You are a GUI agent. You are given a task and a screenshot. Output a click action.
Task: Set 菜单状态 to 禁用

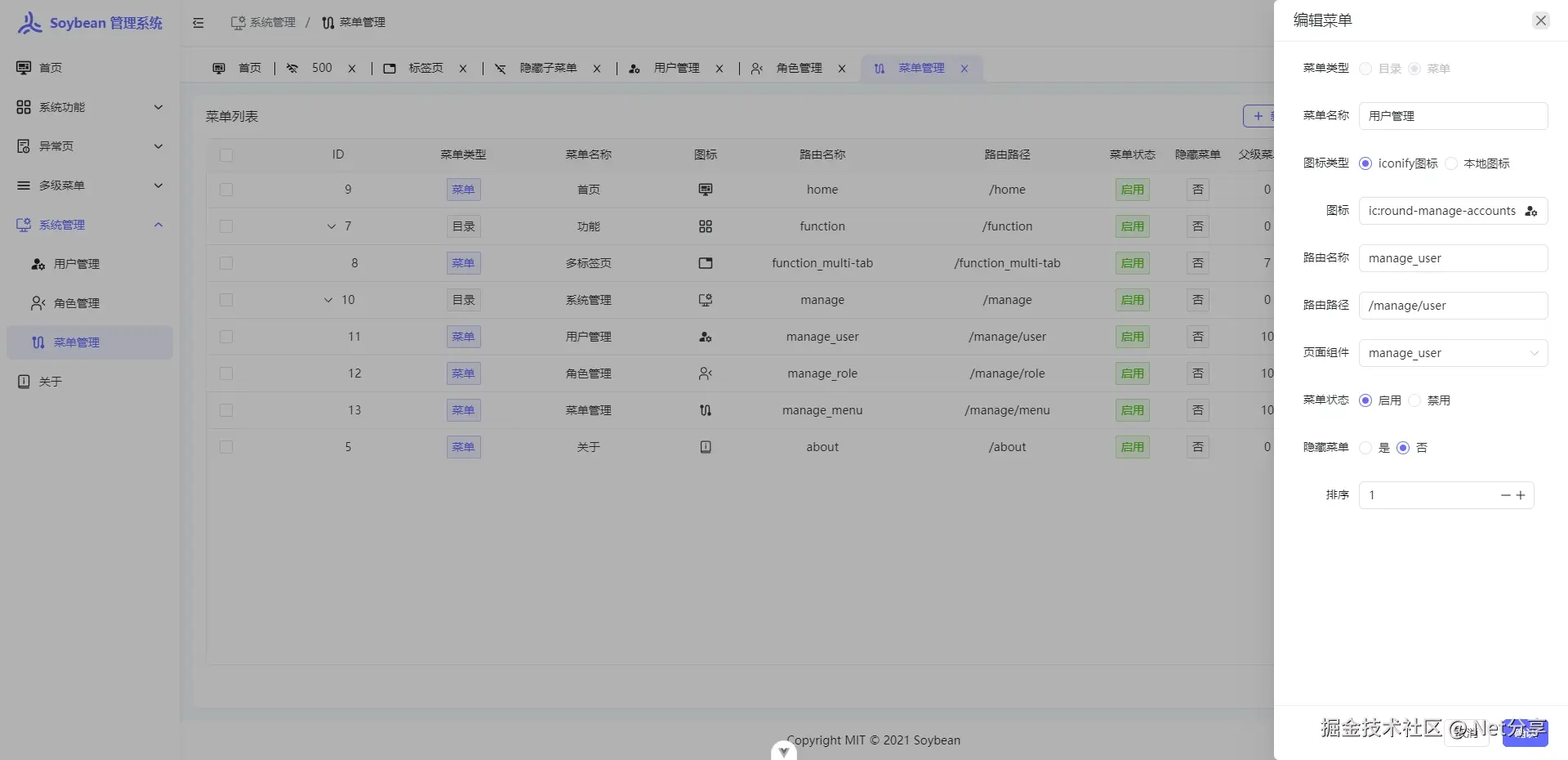pos(1414,400)
